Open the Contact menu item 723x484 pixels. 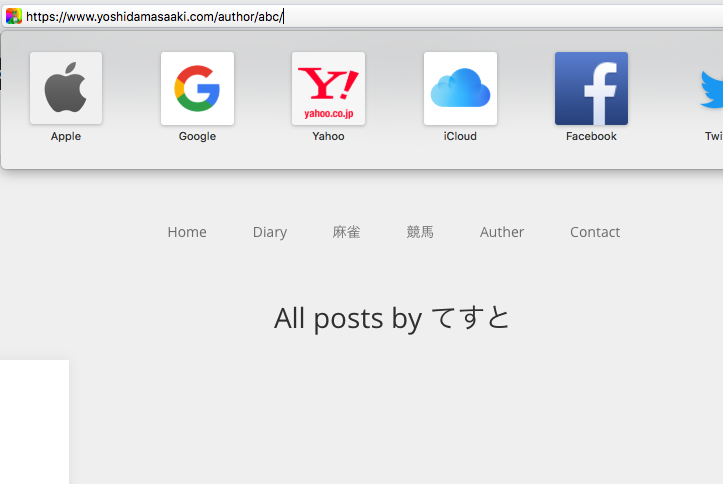[595, 232]
